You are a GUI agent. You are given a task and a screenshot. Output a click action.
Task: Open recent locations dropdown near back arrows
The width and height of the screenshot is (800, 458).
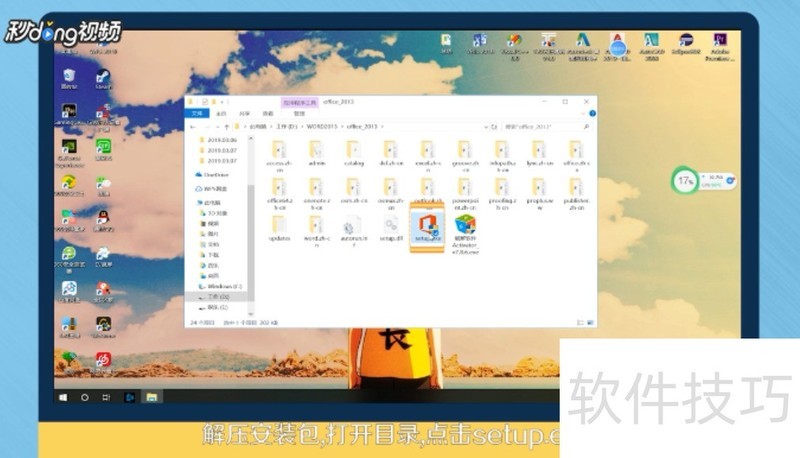click(x=217, y=126)
